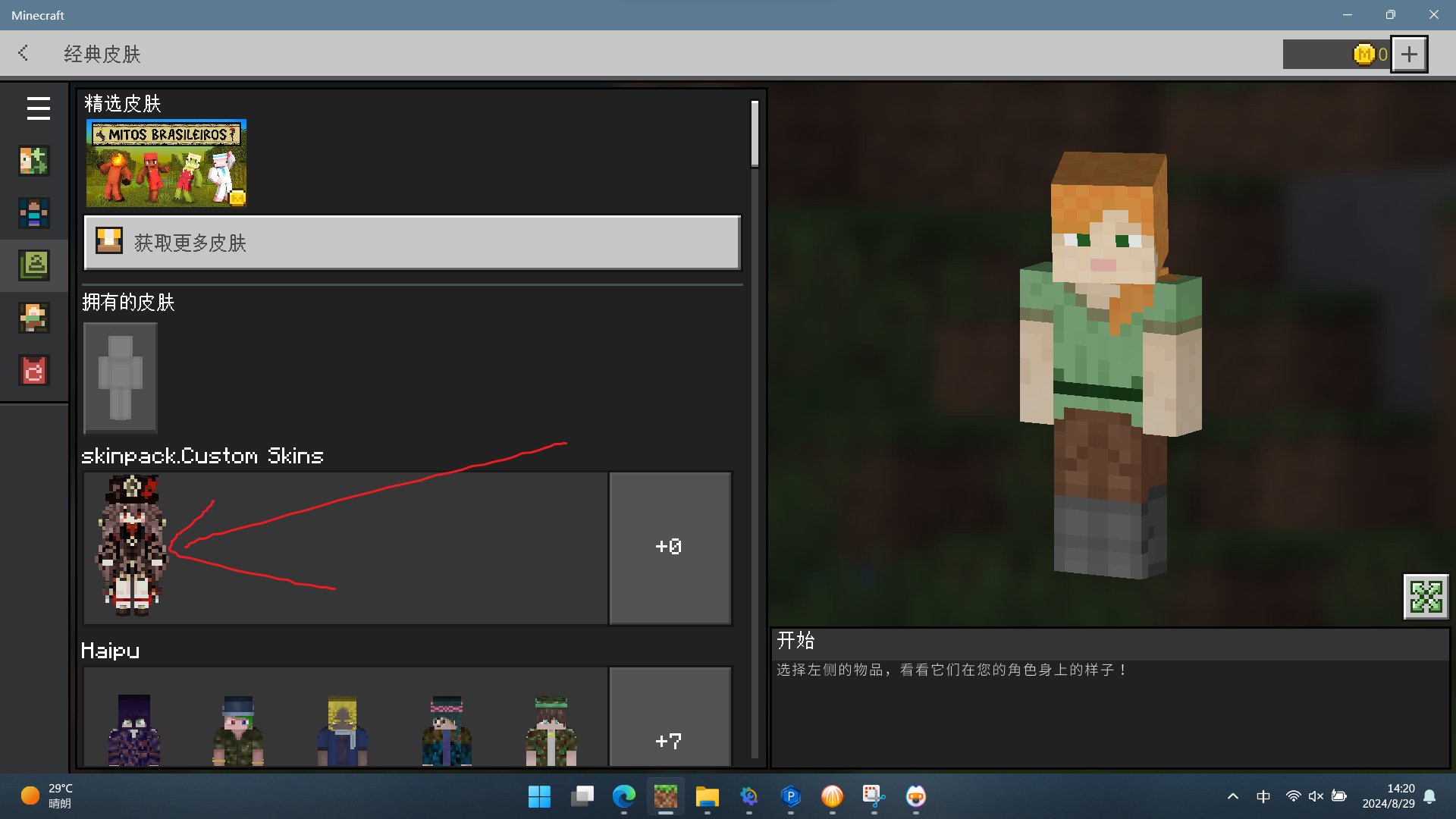Open the red capes sidebar icon

click(x=34, y=370)
